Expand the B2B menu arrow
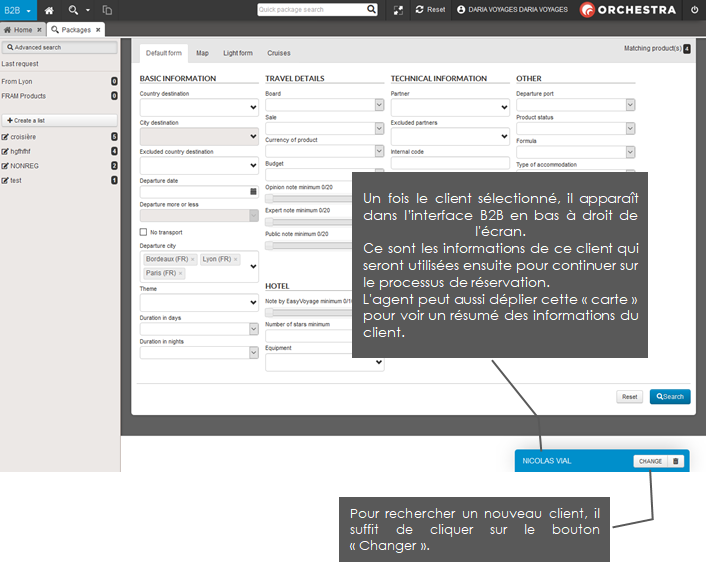 pyautogui.click(x=29, y=10)
